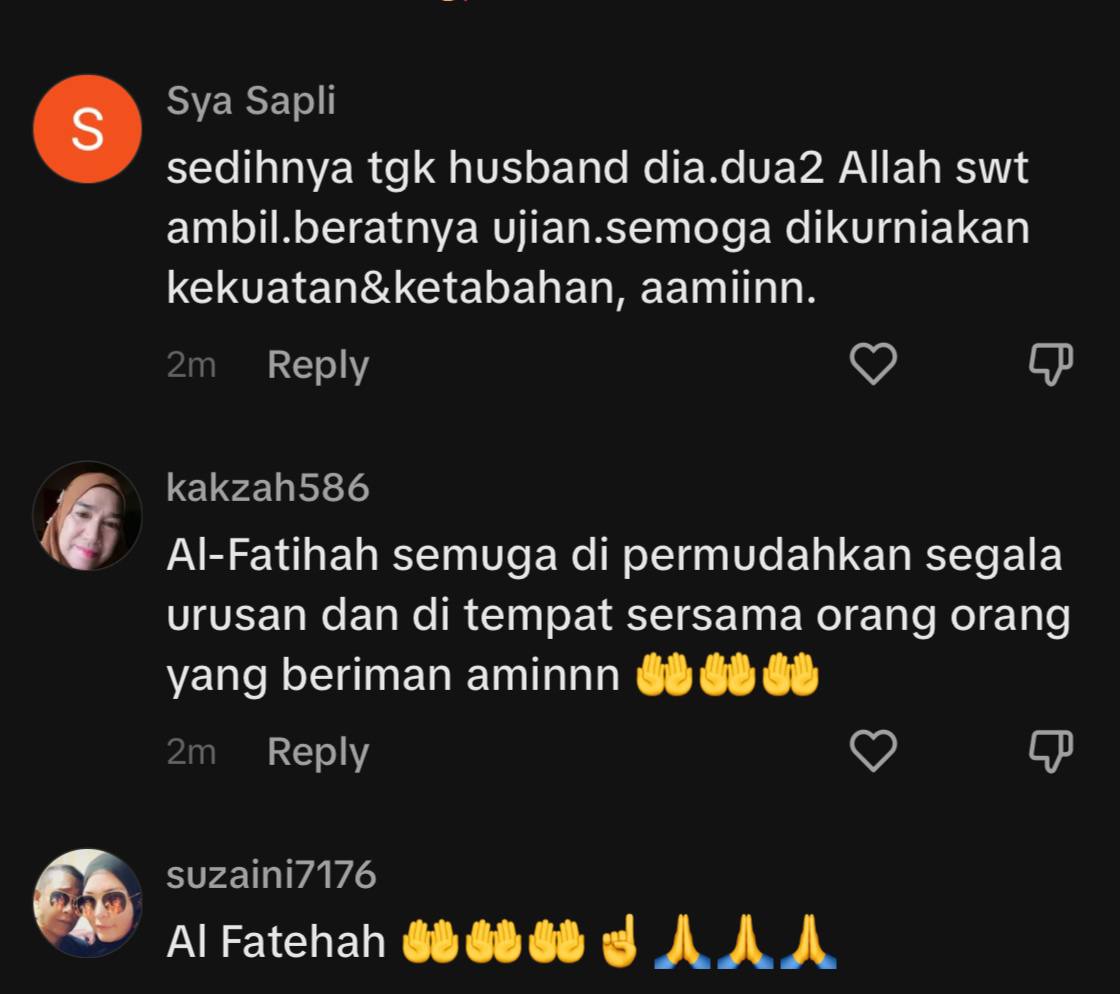This screenshot has height=994, width=1120.
Task: Tap the index pointing up emoji
Action: pos(619,941)
